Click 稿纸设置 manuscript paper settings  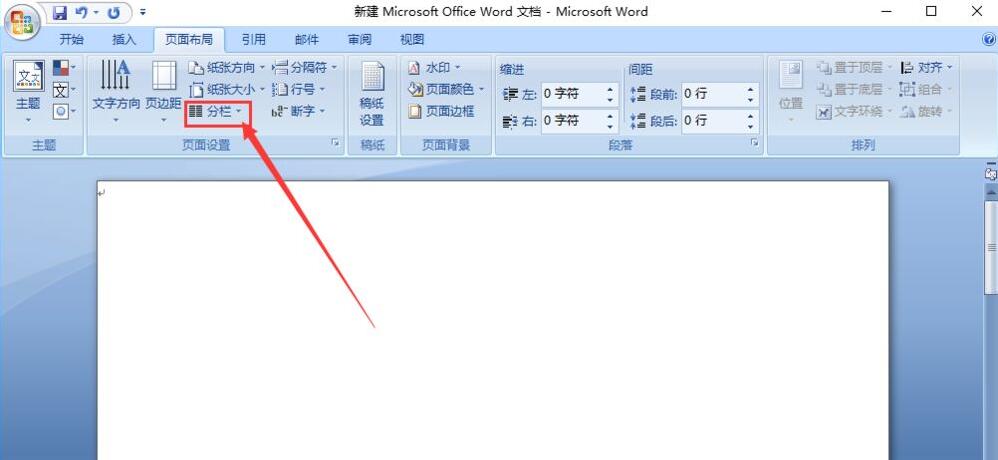pos(372,94)
